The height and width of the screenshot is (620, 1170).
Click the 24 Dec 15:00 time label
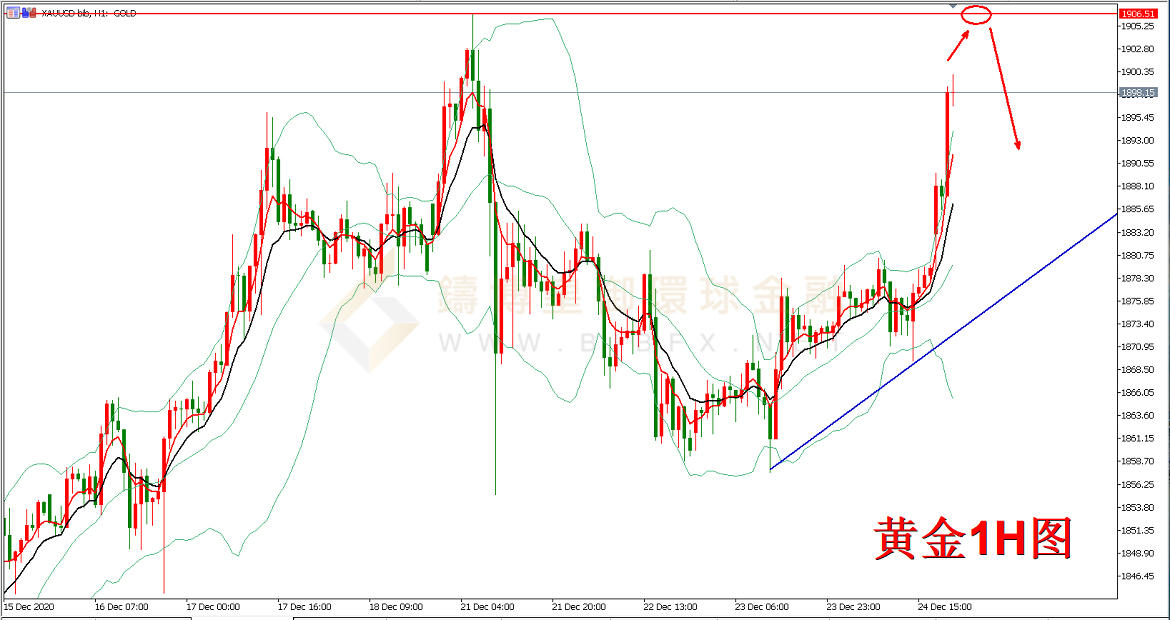(943, 606)
